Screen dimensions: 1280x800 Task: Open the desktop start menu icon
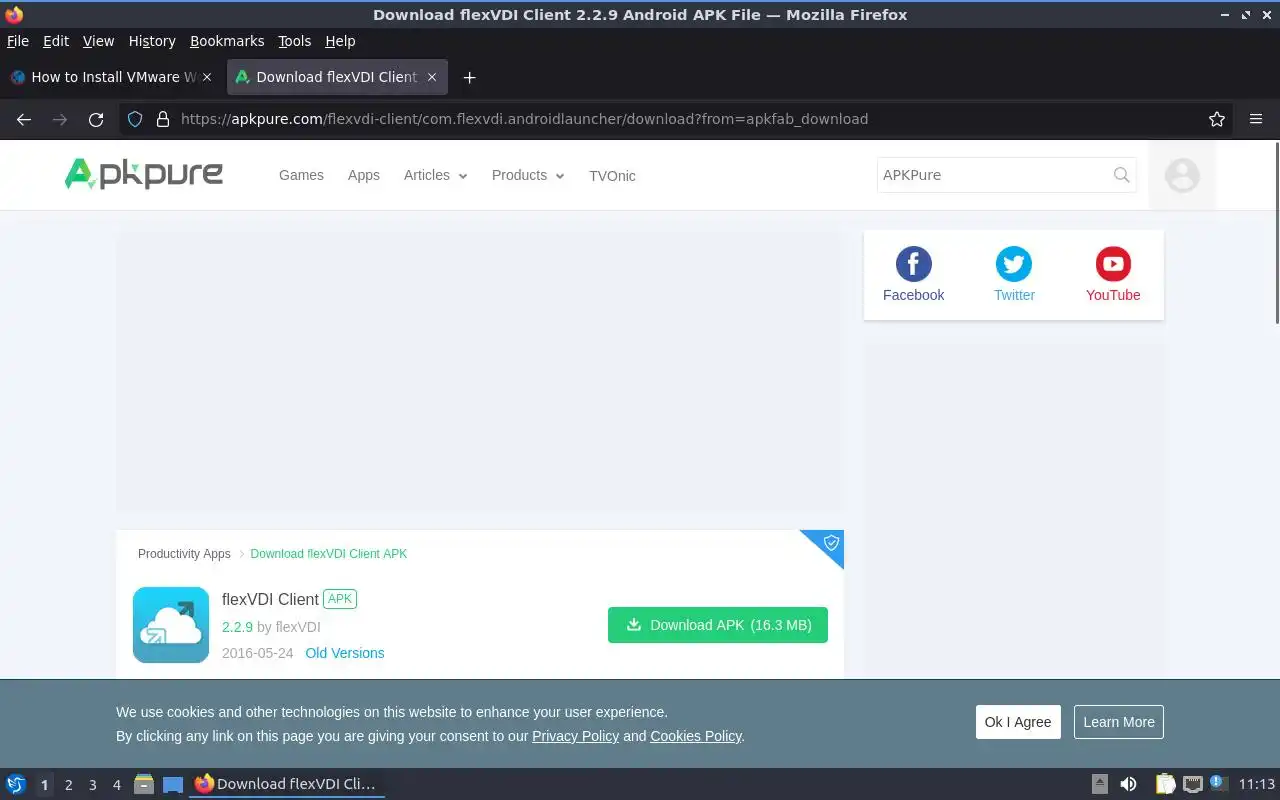point(15,784)
